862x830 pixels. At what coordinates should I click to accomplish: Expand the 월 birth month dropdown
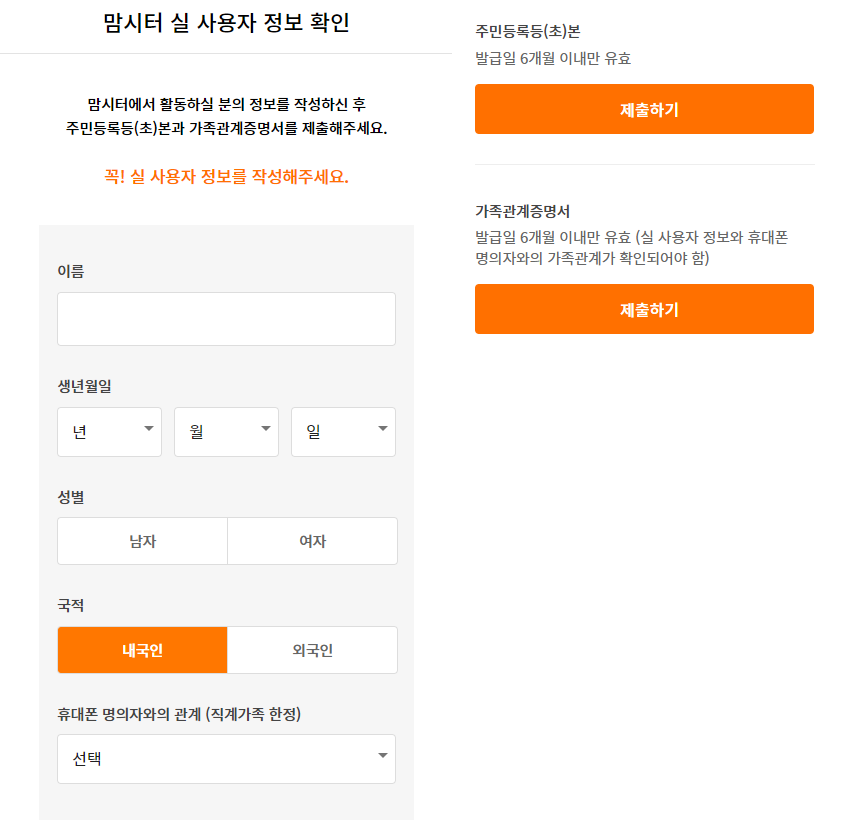tap(226, 432)
